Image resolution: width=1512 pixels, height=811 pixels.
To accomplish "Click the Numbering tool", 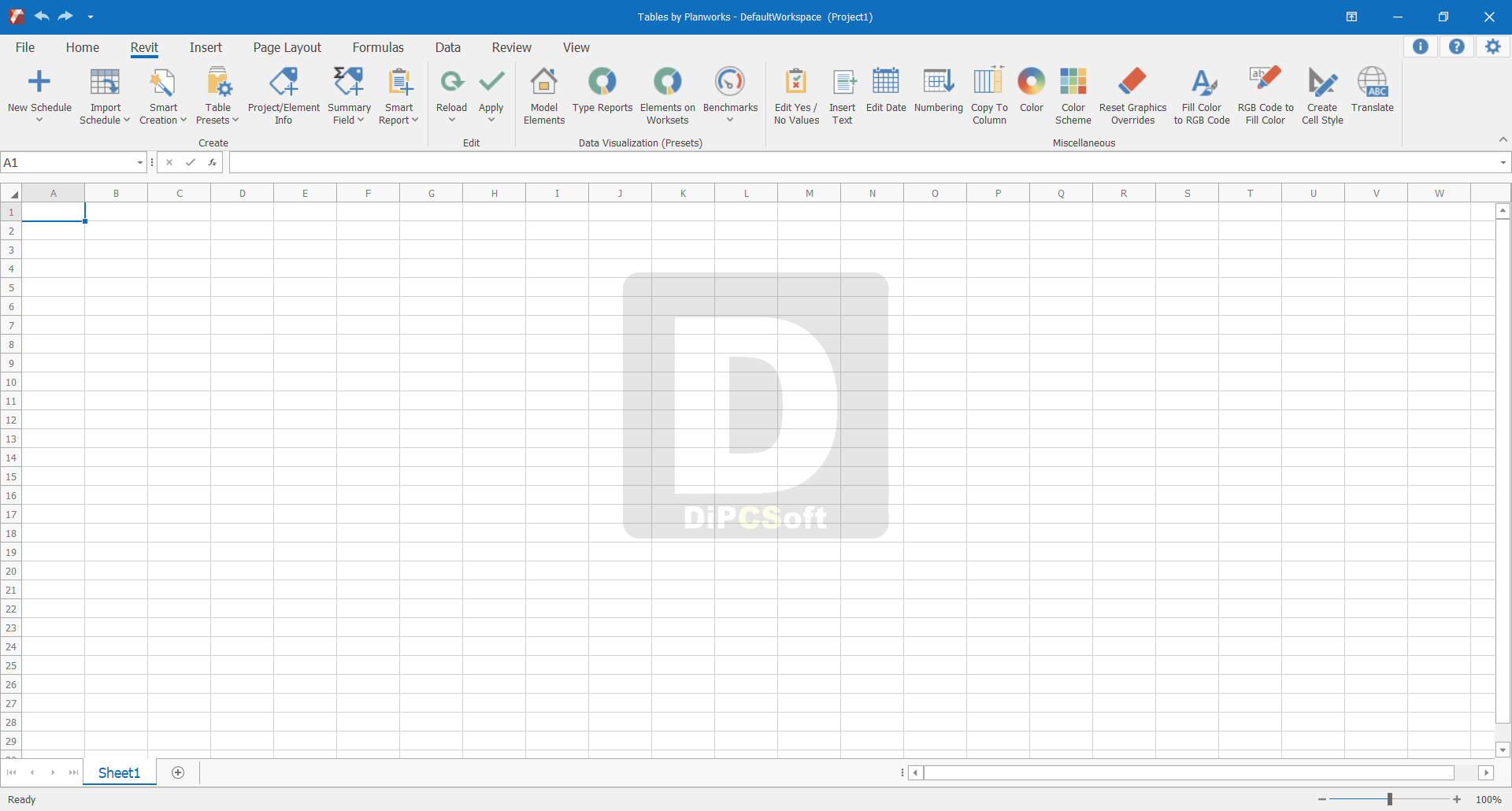I will [x=939, y=91].
